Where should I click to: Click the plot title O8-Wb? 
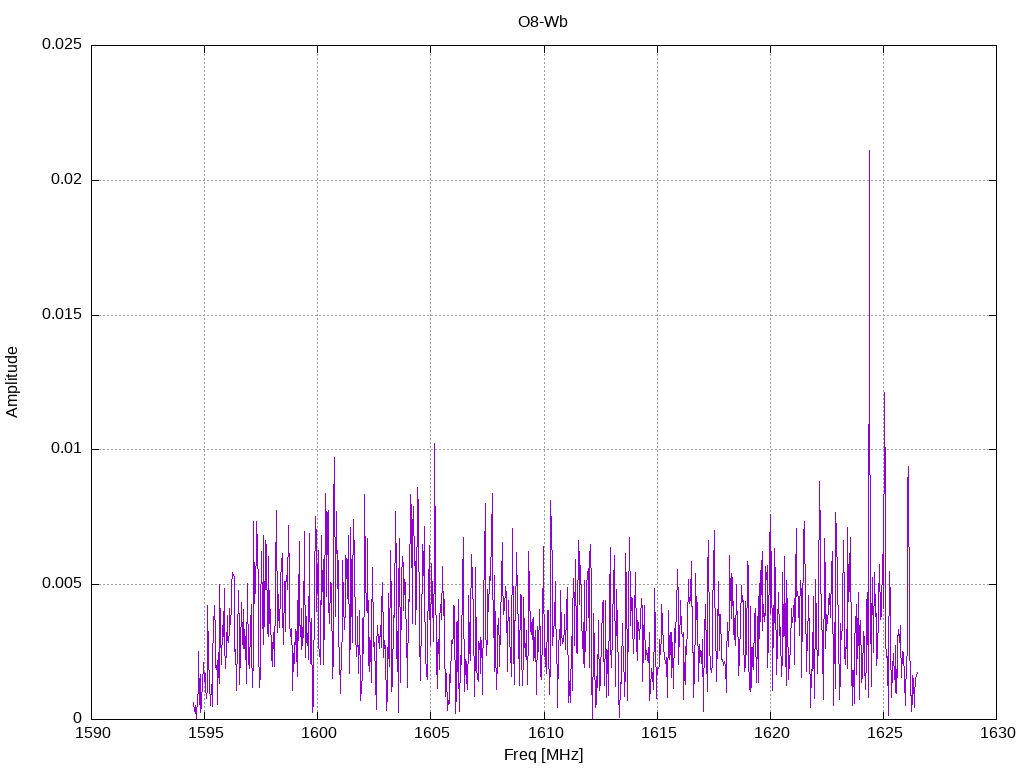click(x=543, y=22)
